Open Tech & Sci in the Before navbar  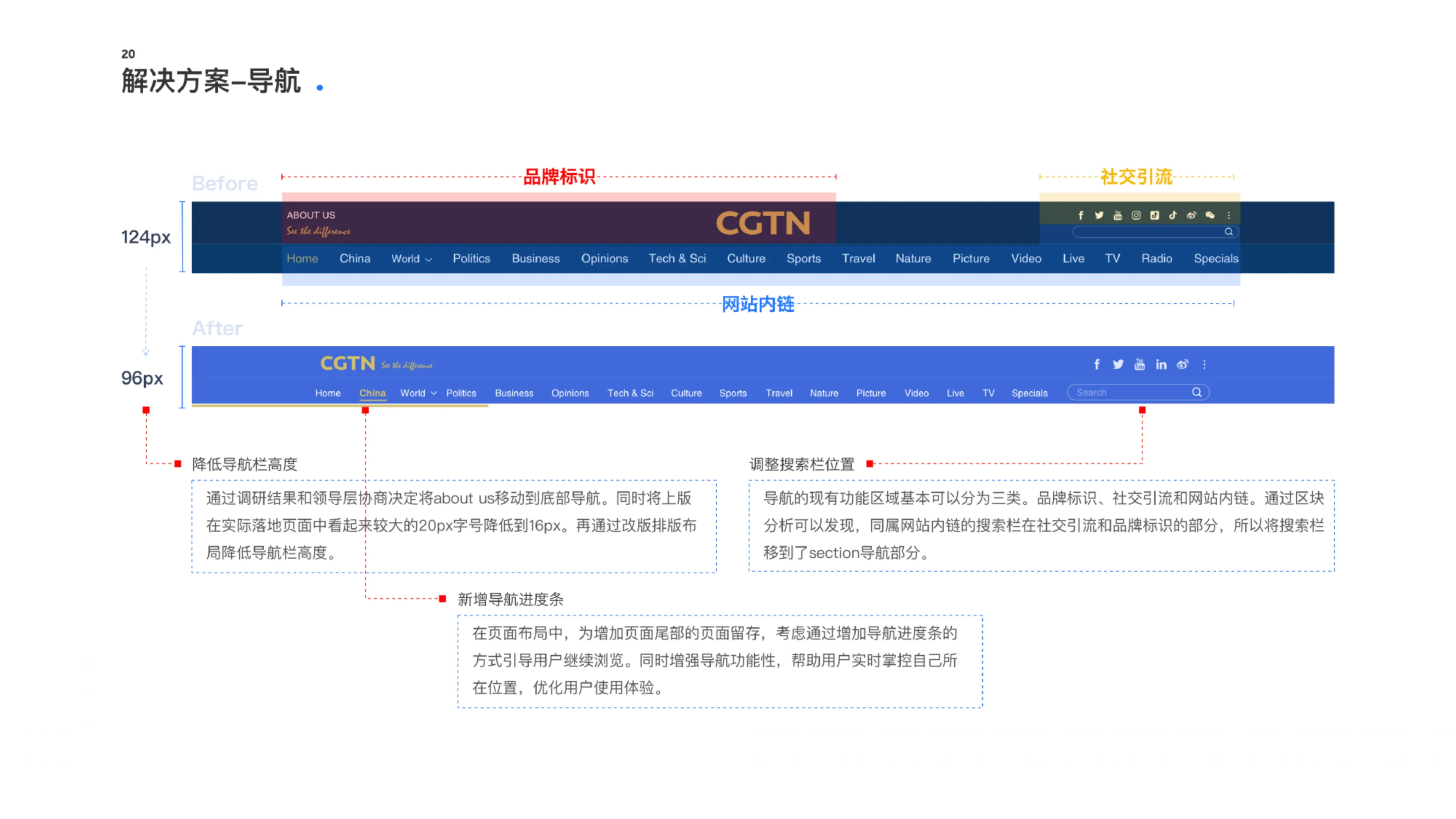[677, 258]
